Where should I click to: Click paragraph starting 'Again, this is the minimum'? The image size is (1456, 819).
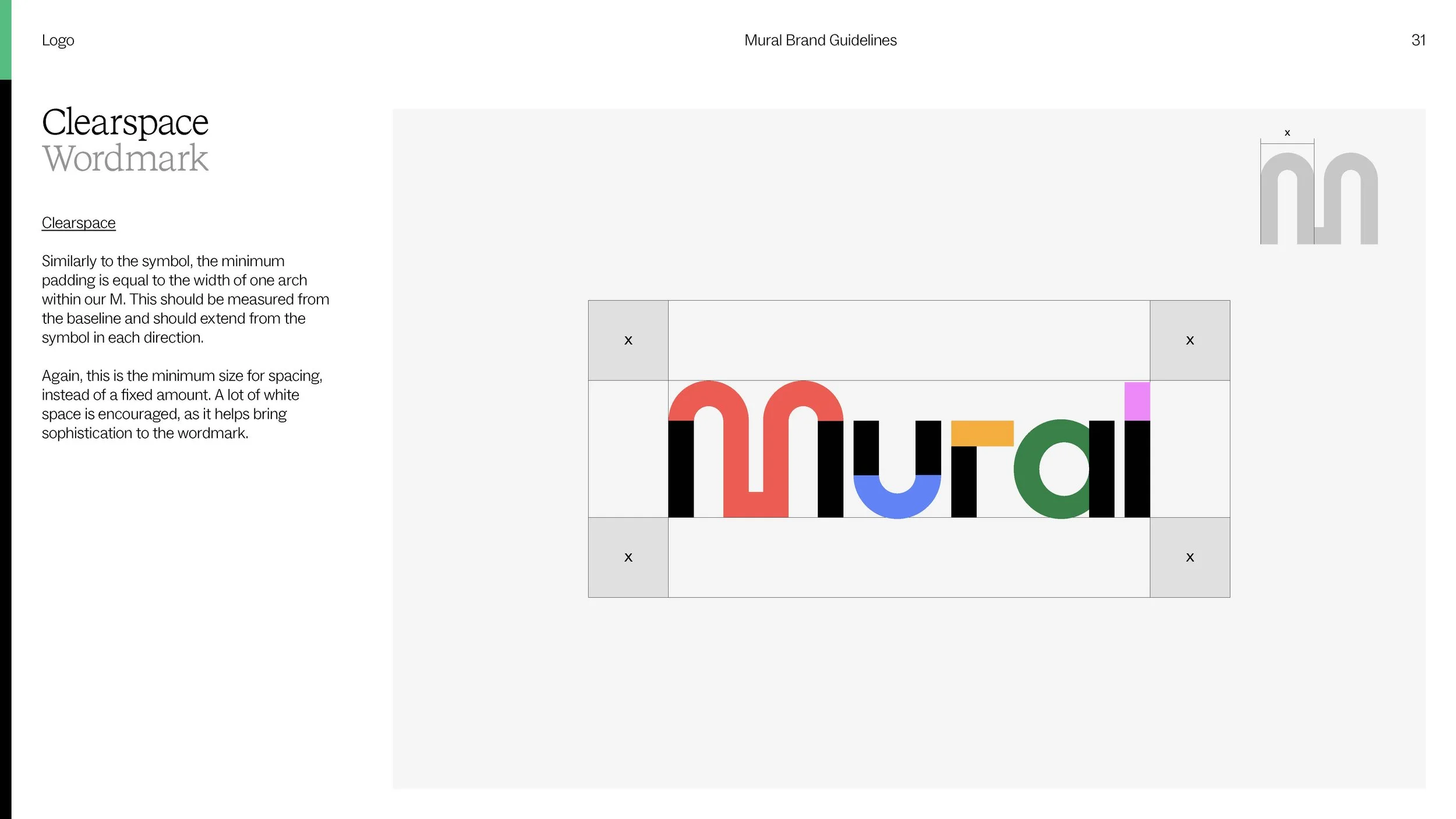pos(182,404)
